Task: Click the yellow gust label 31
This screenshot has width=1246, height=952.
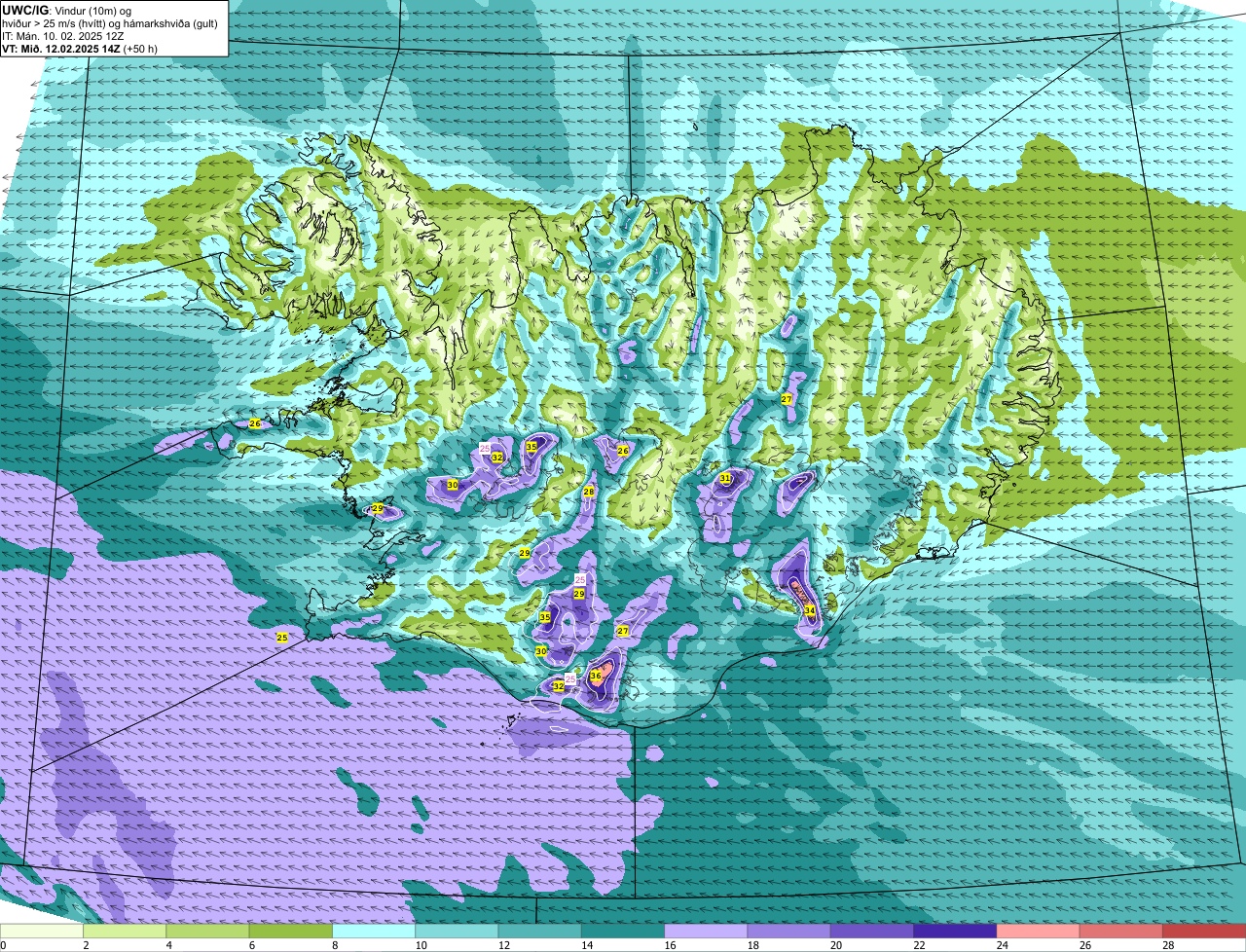Action: pyautogui.click(x=725, y=478)
